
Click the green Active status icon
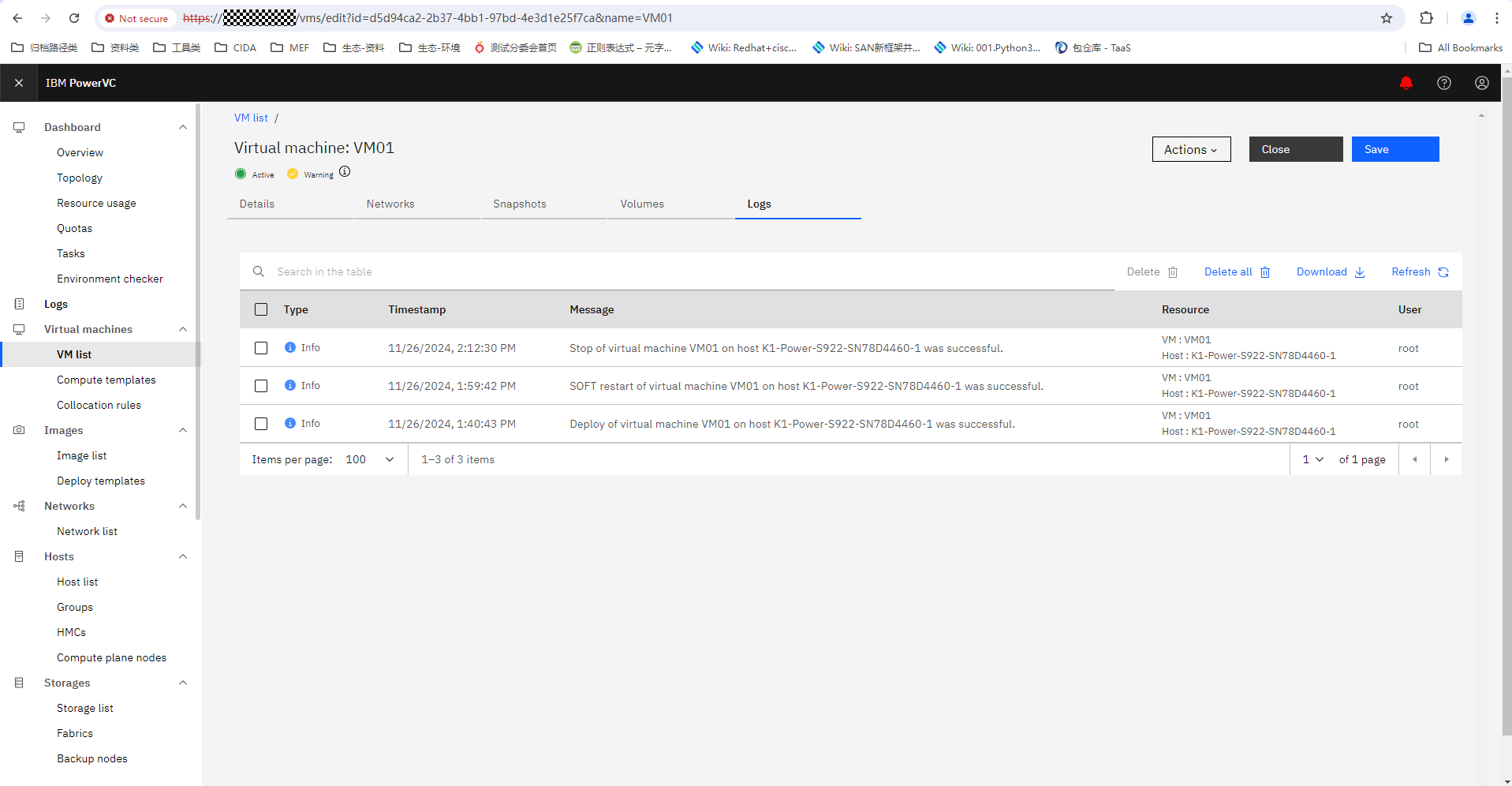point(241,174)
